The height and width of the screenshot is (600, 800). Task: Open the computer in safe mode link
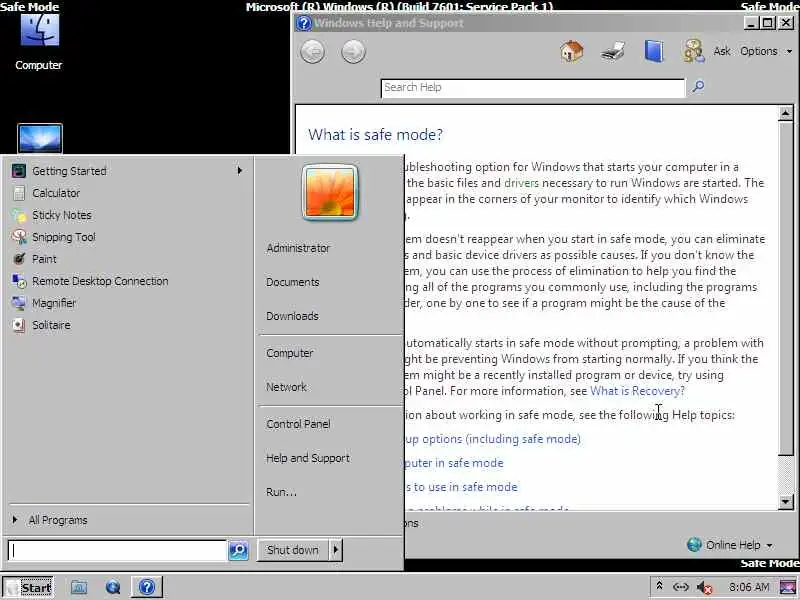[x=454, y=463]
